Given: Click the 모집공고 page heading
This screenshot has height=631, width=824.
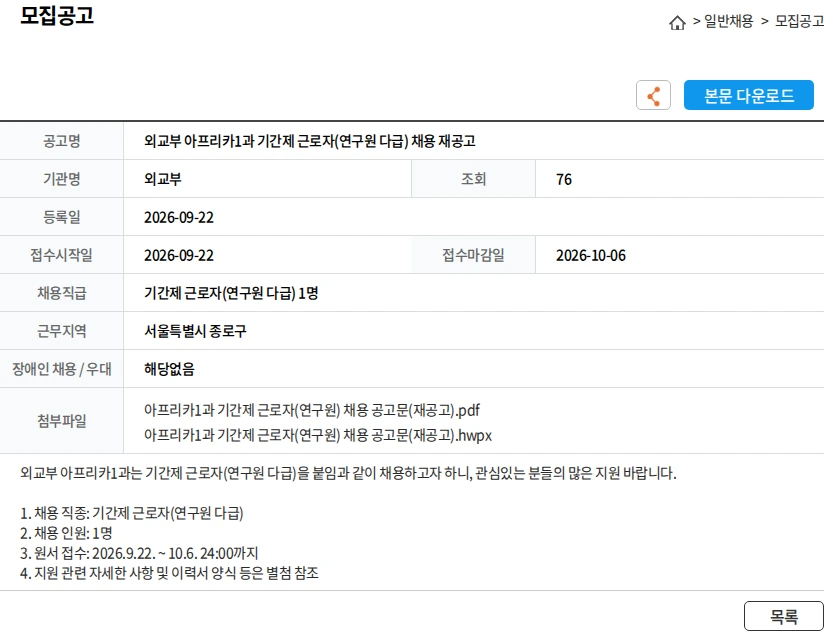Looking at the screenshot, I should click(x=57, y=15).
